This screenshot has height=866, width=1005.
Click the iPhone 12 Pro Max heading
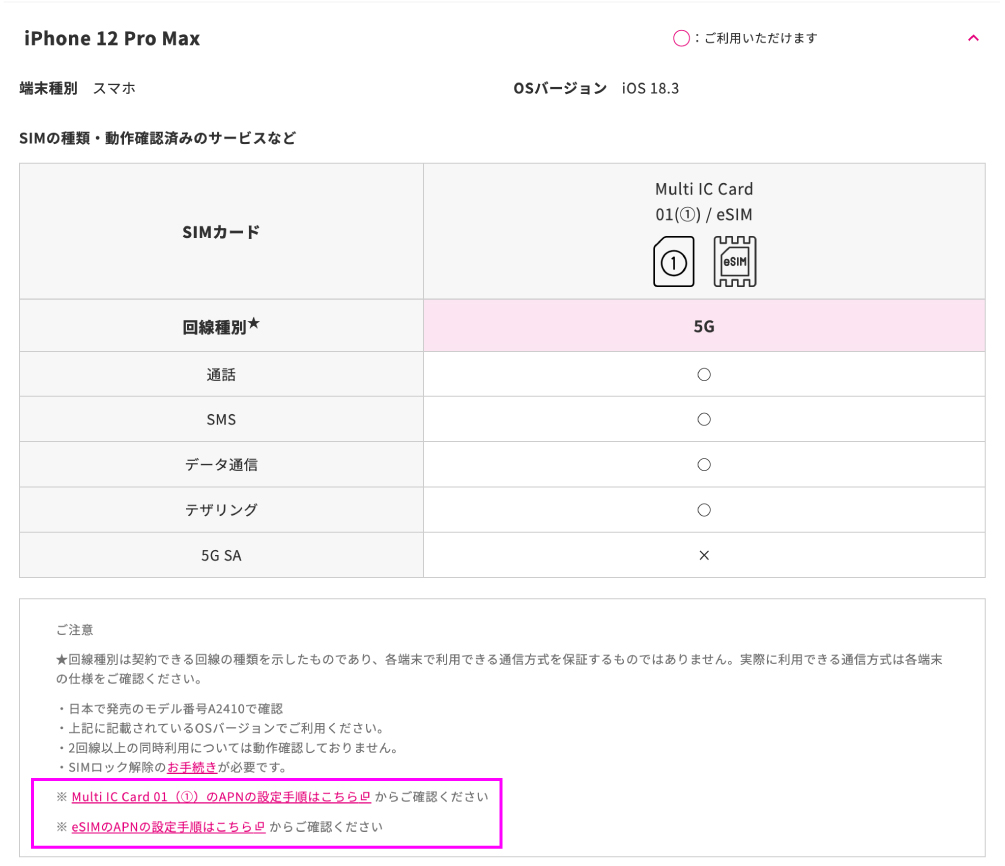tap(112, 38)
